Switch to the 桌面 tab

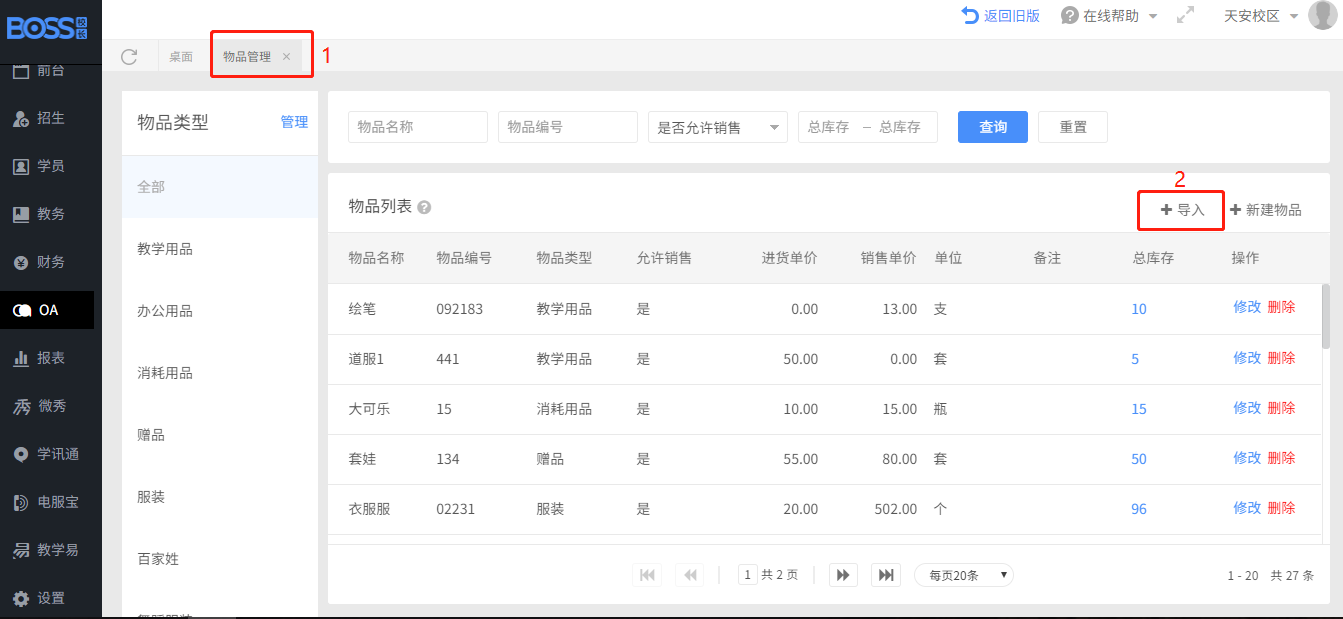click(x=181, y=57)
